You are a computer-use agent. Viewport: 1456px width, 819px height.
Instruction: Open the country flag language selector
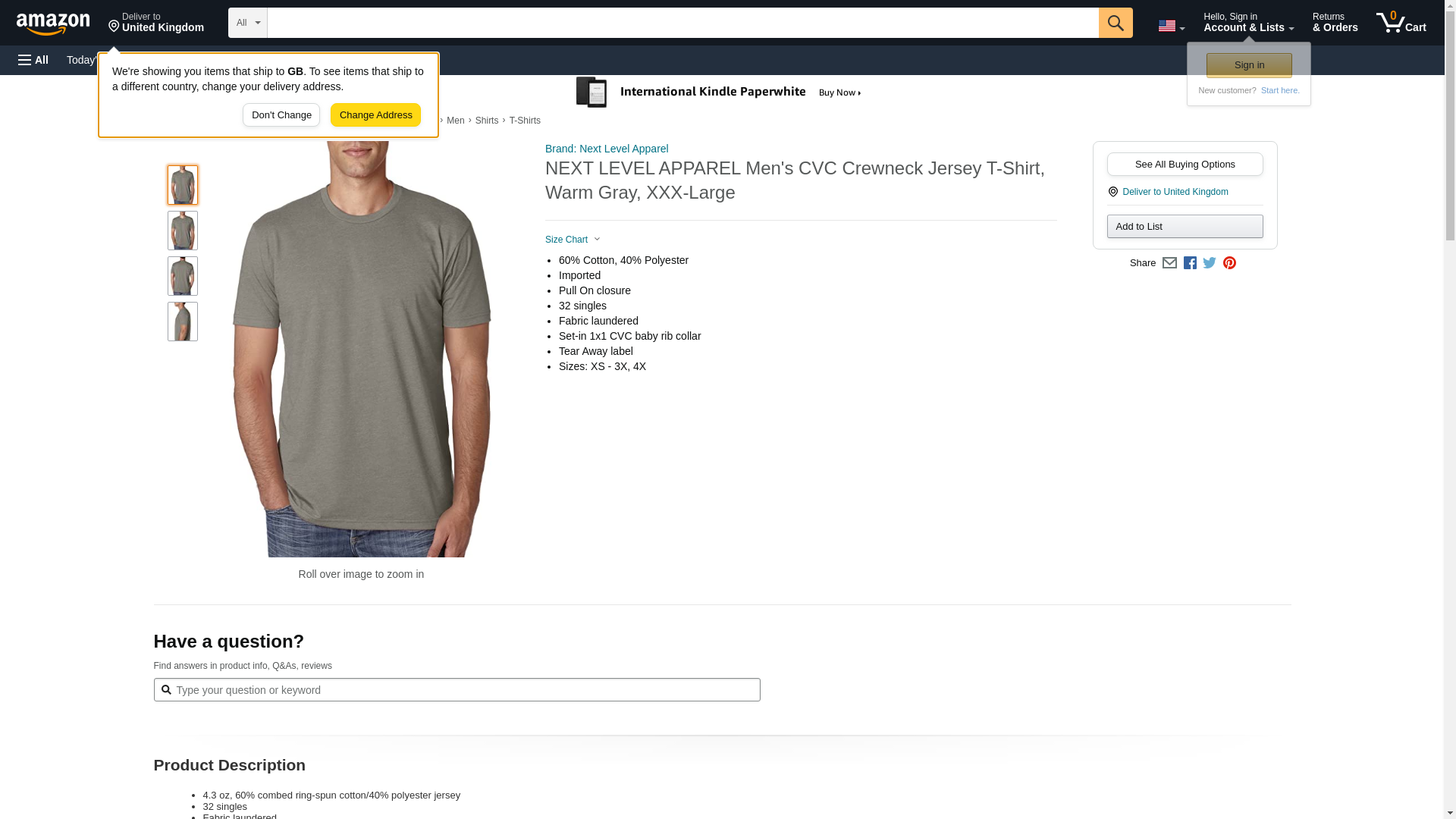pos(1171,26)
